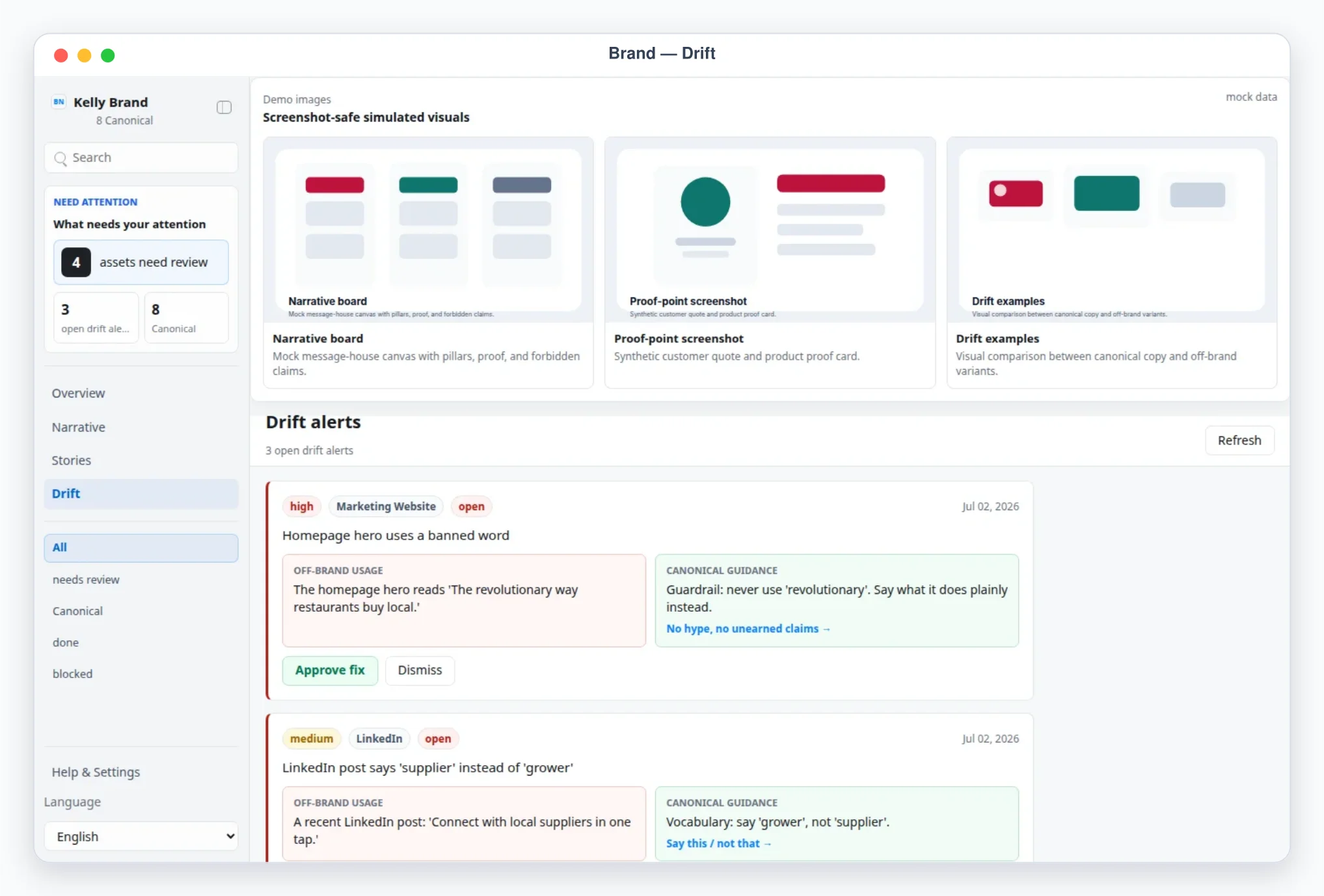The width and height of the screenshot is (1324, 896).
Task: Open the Narrative board thumbnail
Action: click(x=428, y=230)
